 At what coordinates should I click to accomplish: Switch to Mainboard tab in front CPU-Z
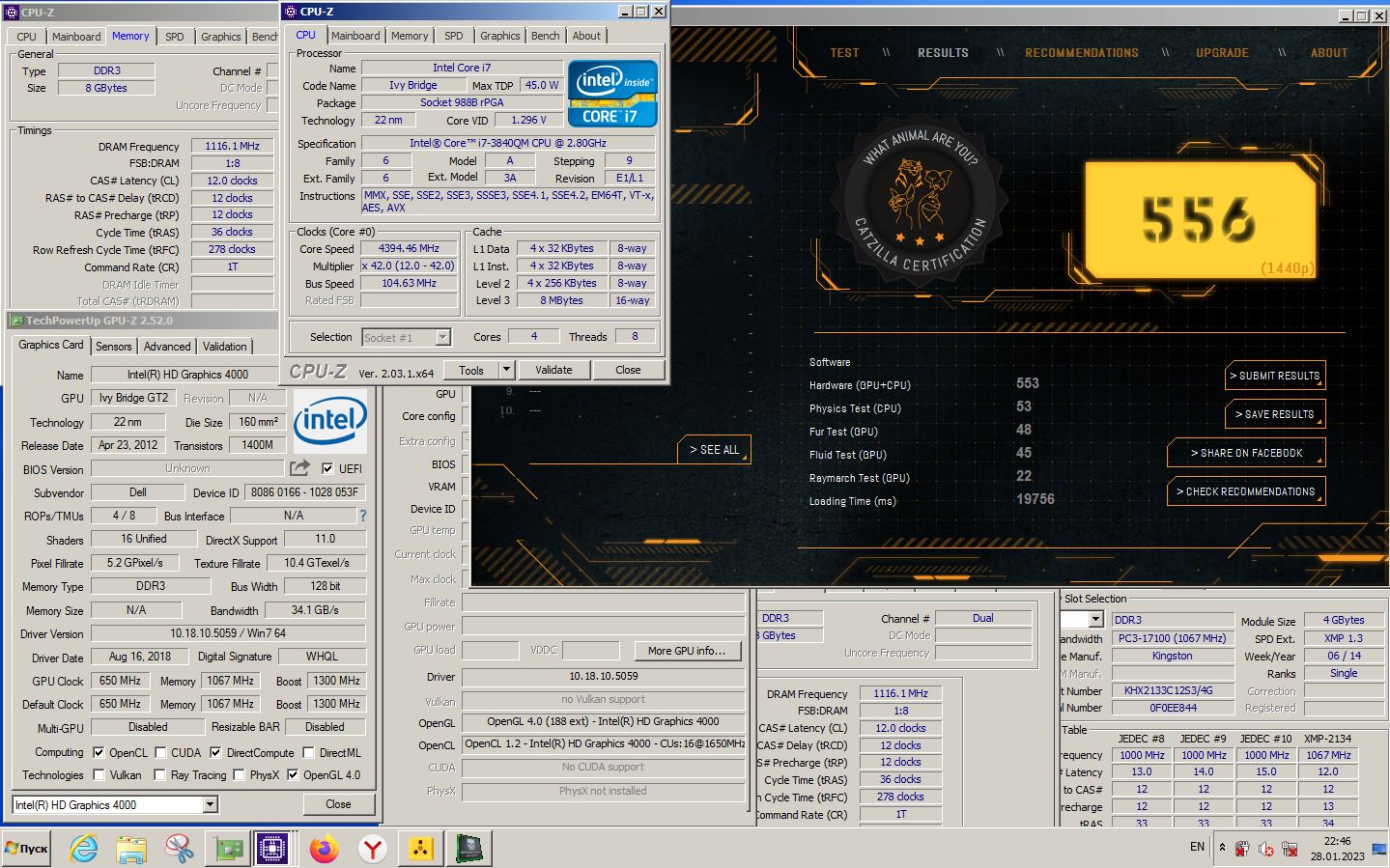click(355, 36)
